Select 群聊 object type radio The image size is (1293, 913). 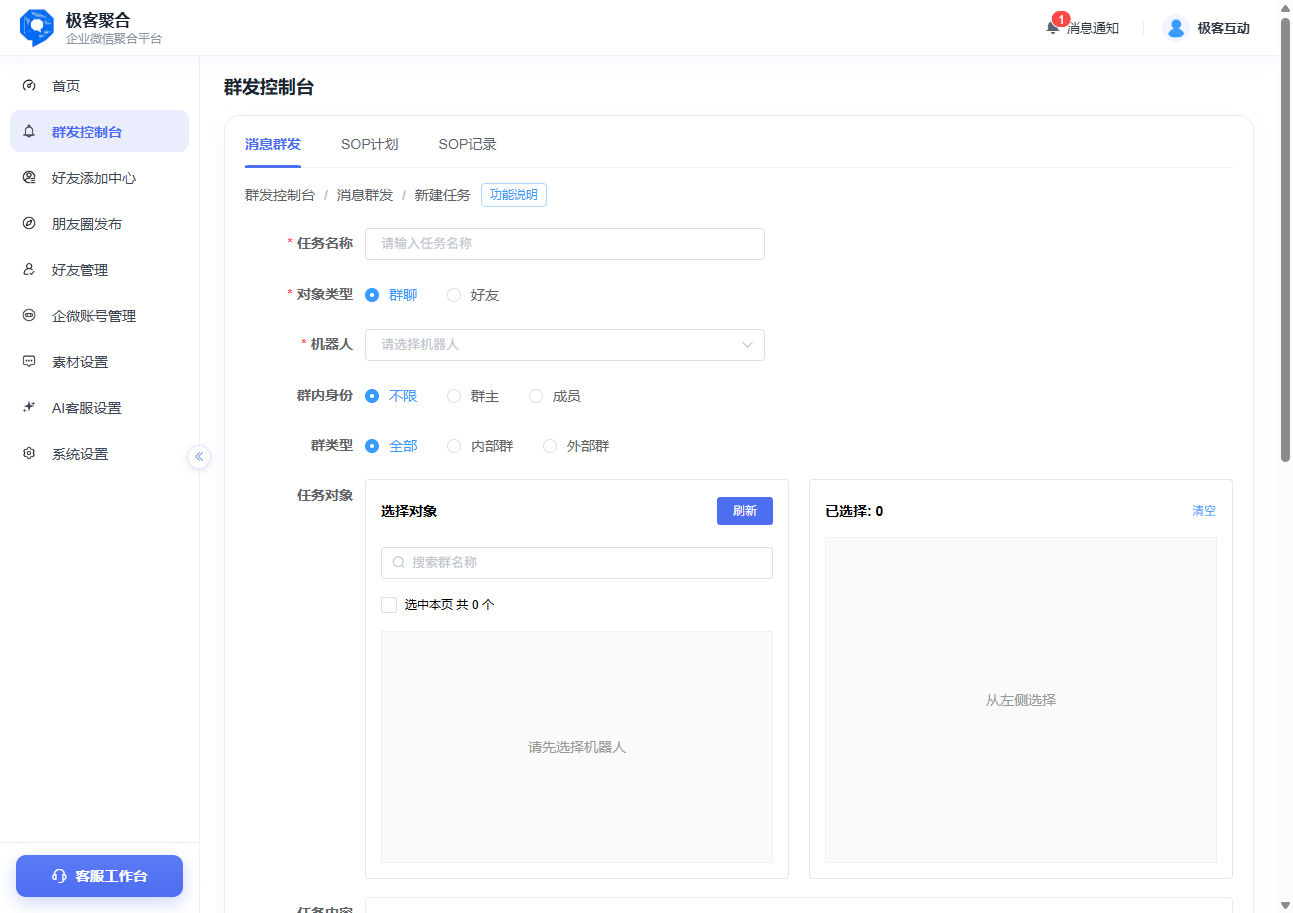click(x=372, y=295)
